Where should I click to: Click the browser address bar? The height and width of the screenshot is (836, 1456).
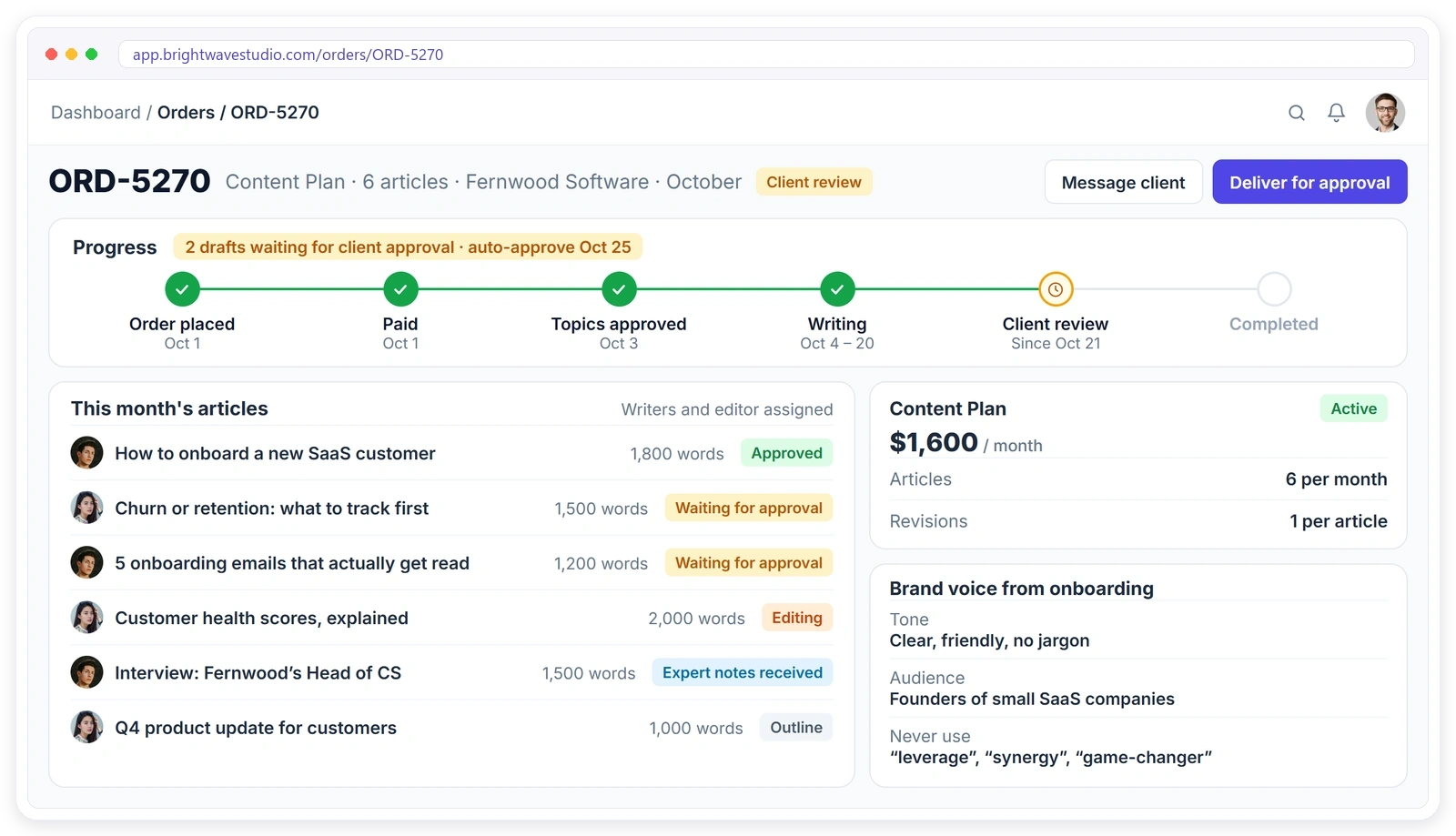766,55
